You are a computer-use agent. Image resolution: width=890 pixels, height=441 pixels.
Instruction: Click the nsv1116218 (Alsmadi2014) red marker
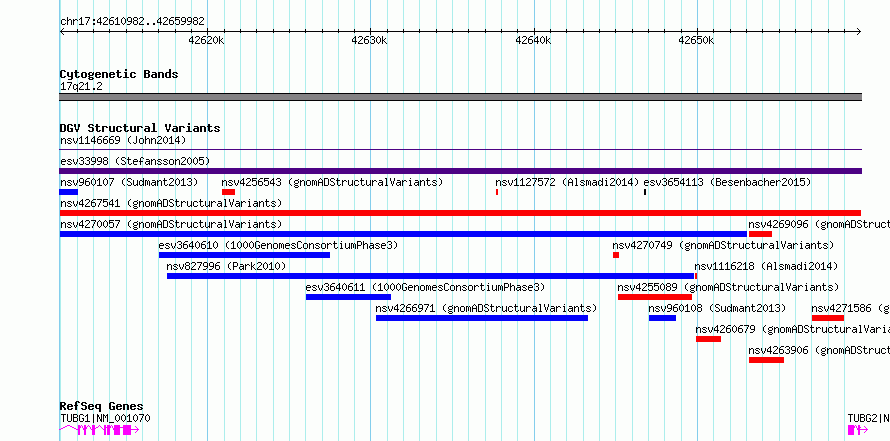pyautogui.click(x=696, y=276)
